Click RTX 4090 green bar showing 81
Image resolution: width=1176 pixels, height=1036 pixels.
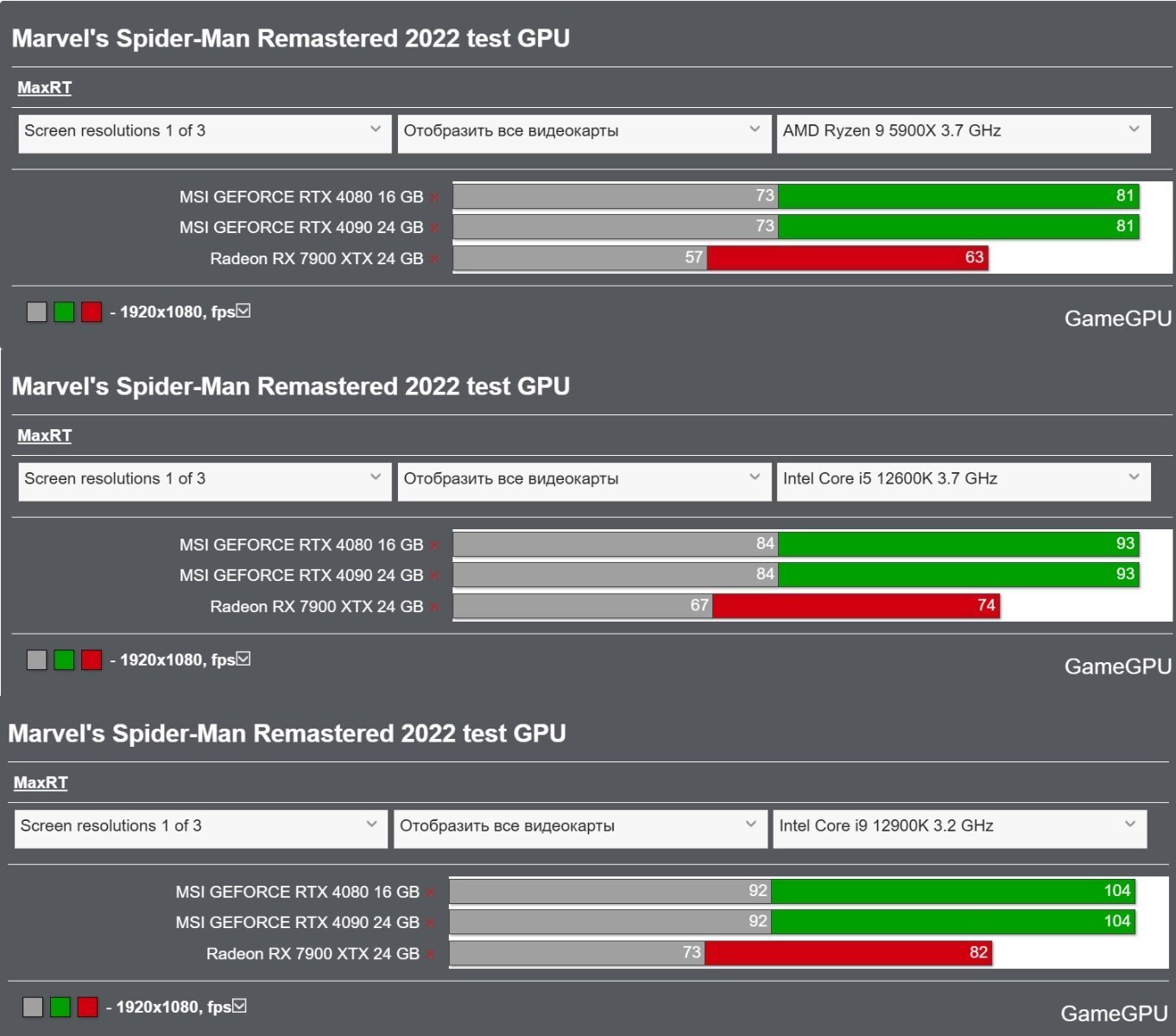click(958, 226)
